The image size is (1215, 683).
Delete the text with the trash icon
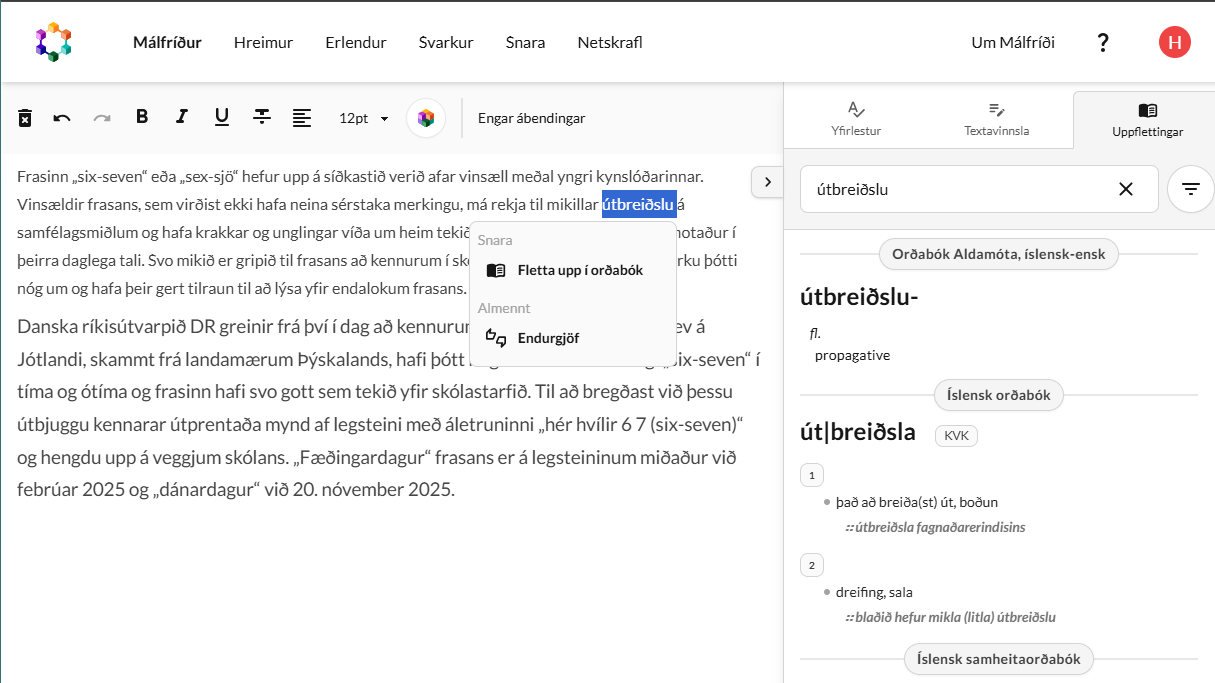click(25, 118)
